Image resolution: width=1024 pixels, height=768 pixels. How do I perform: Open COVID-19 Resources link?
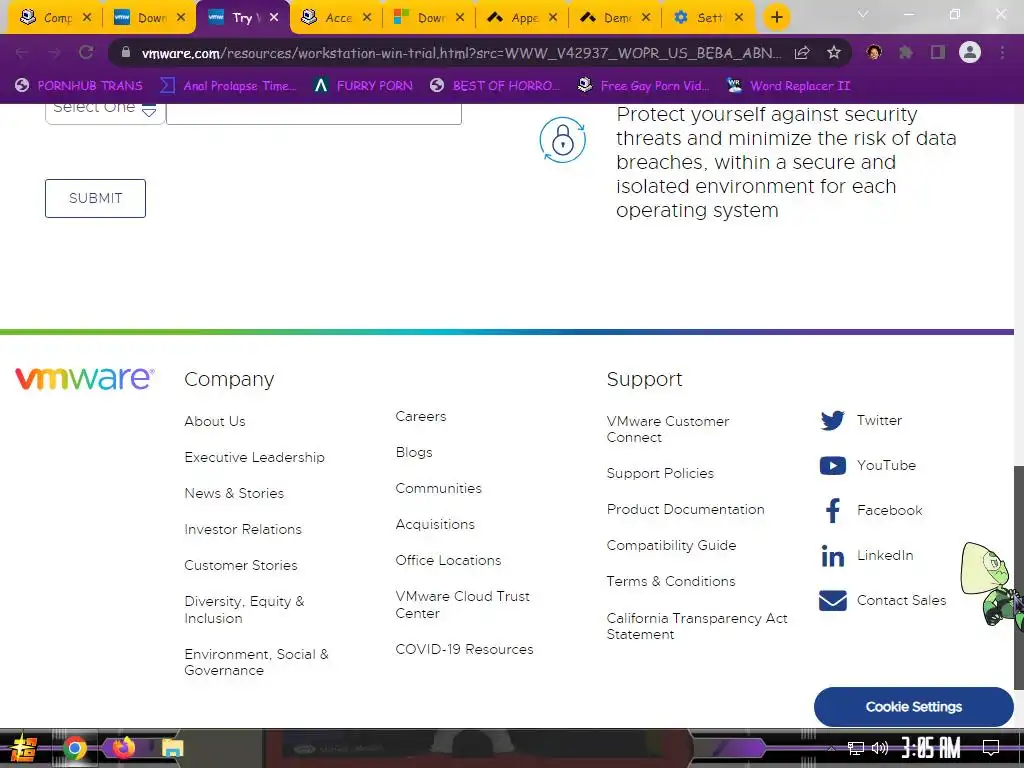[464, 649]
